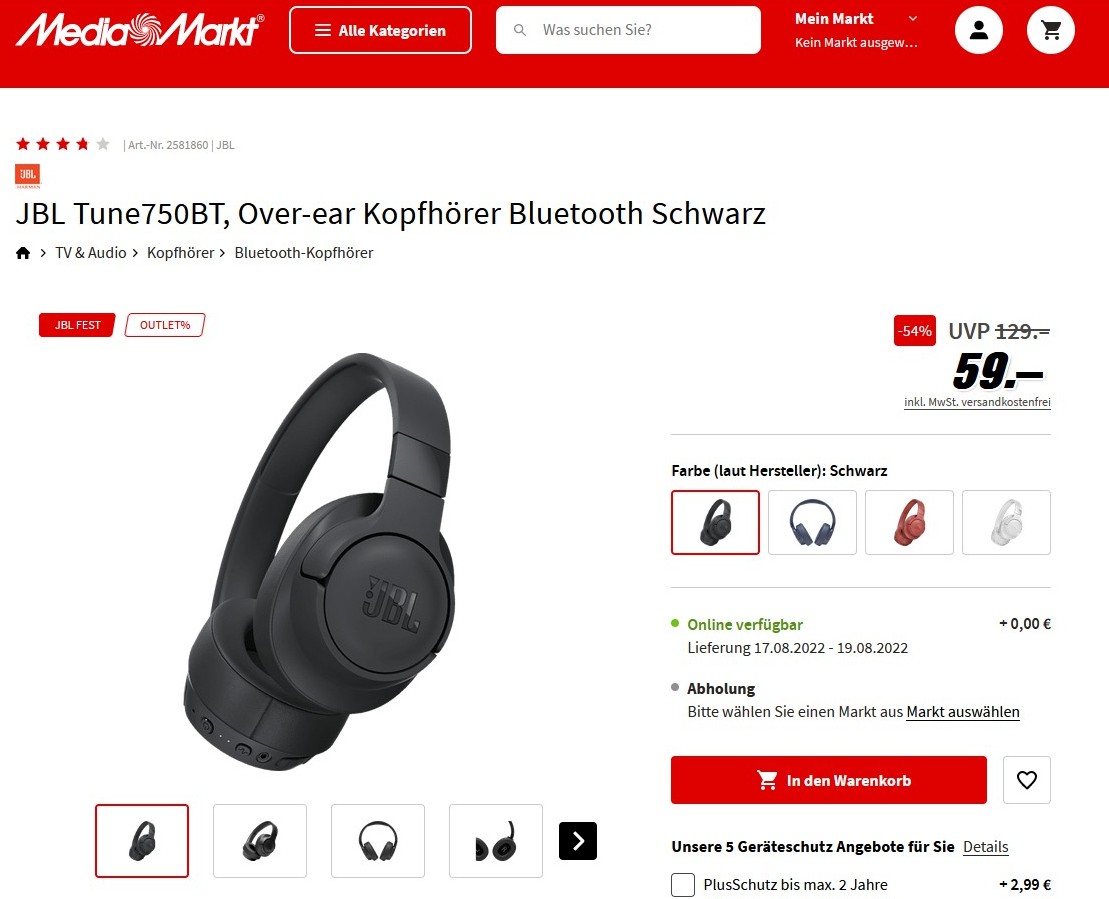Open the shopping cart icon in header
This screenshot has width=1109, height=899.
tap(1051, 30)
